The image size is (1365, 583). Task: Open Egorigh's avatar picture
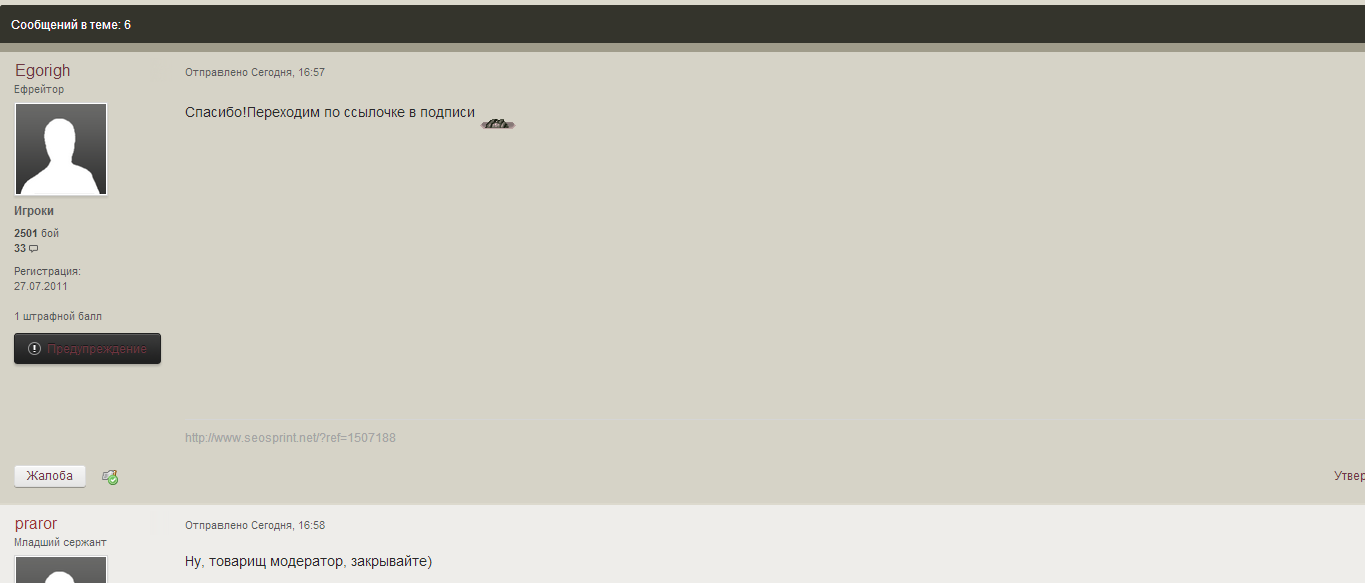tap(61, 149)
